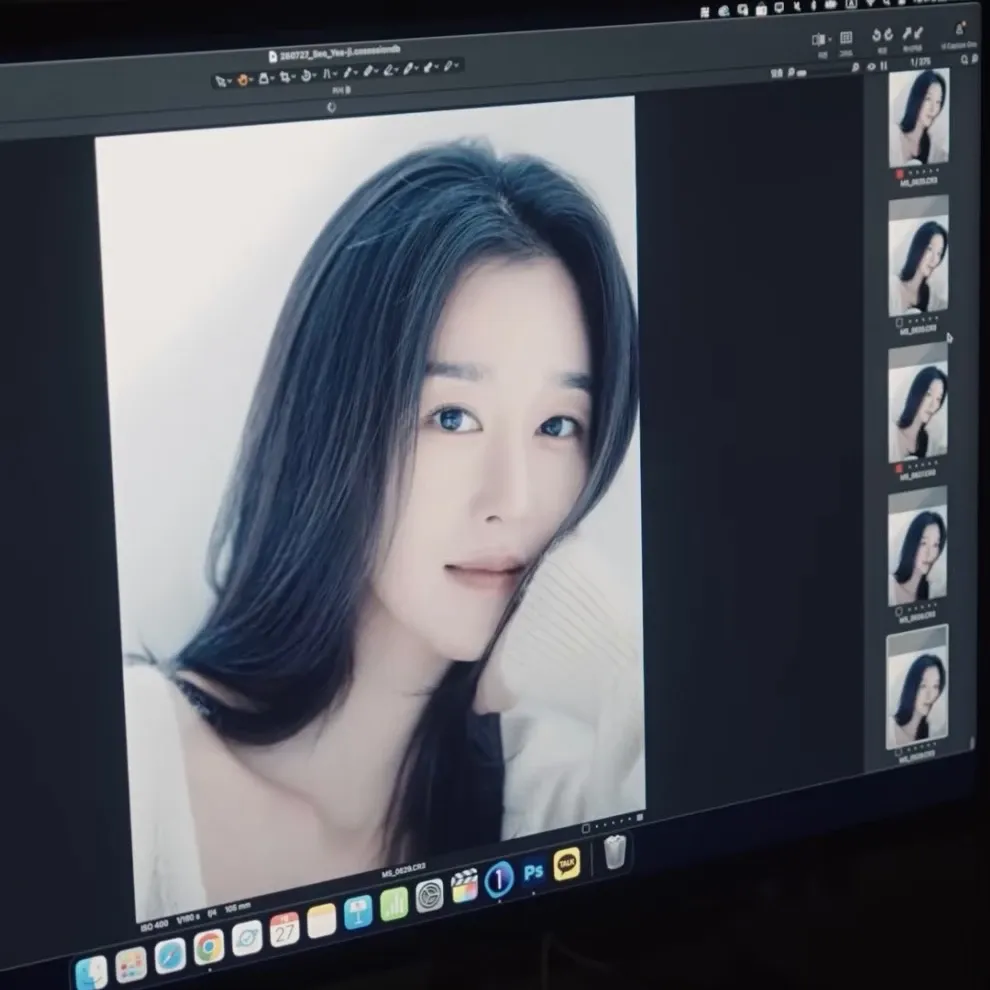Screen dimensions: 990x990
Task: Click the before/after compare view icon
Action: point(818,39)
